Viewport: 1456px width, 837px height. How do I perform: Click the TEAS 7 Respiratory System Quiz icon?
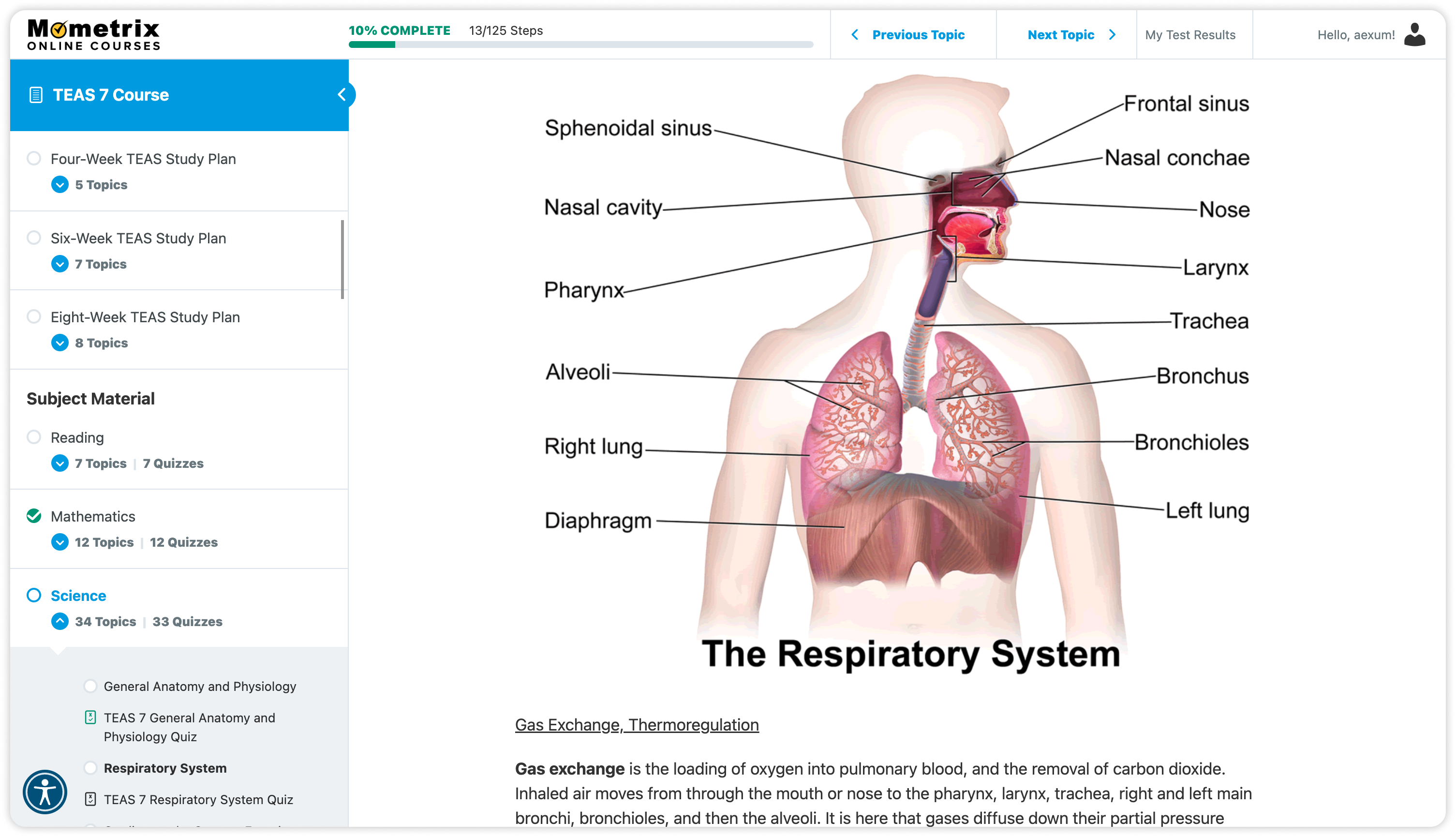click(x=91, y=799)
